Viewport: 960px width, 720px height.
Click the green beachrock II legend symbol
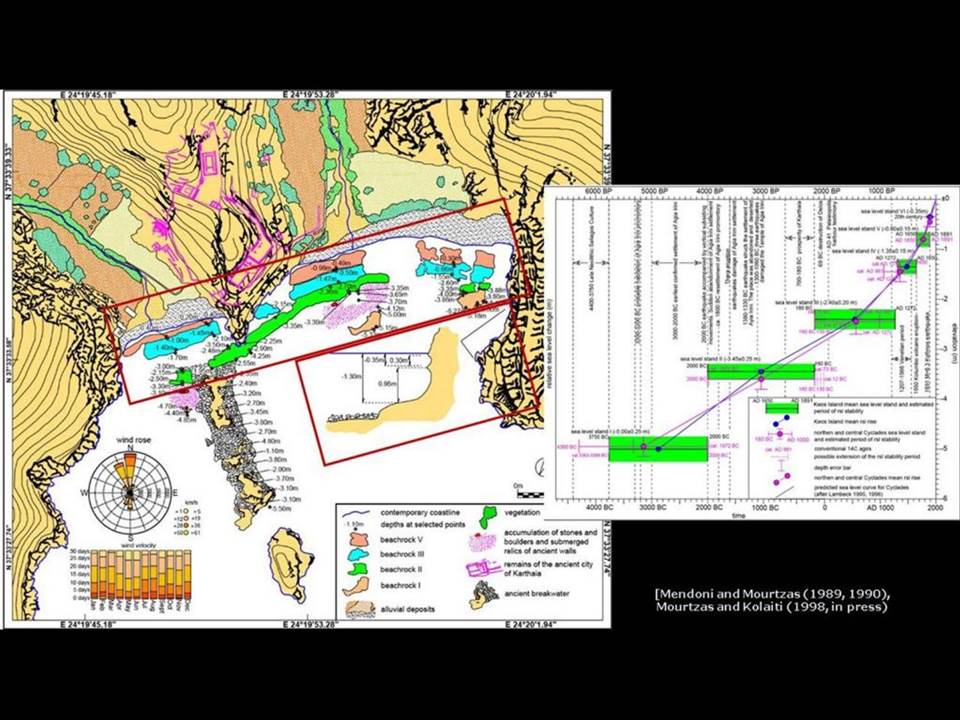359,569
